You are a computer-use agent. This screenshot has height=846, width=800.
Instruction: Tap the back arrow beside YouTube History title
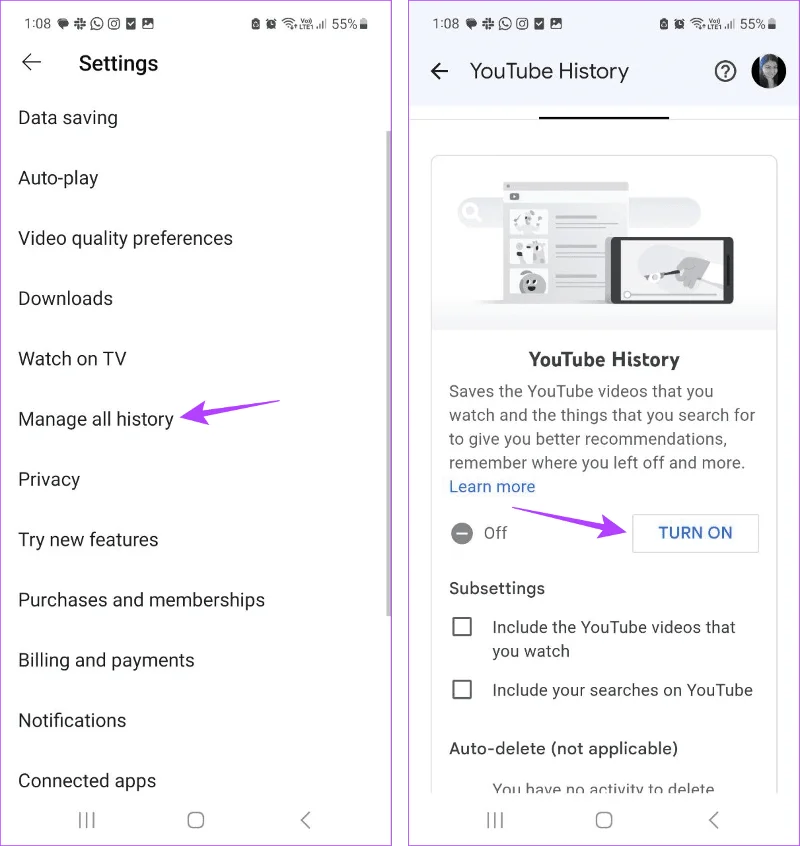pyautogui.click(x=440, y=71)
